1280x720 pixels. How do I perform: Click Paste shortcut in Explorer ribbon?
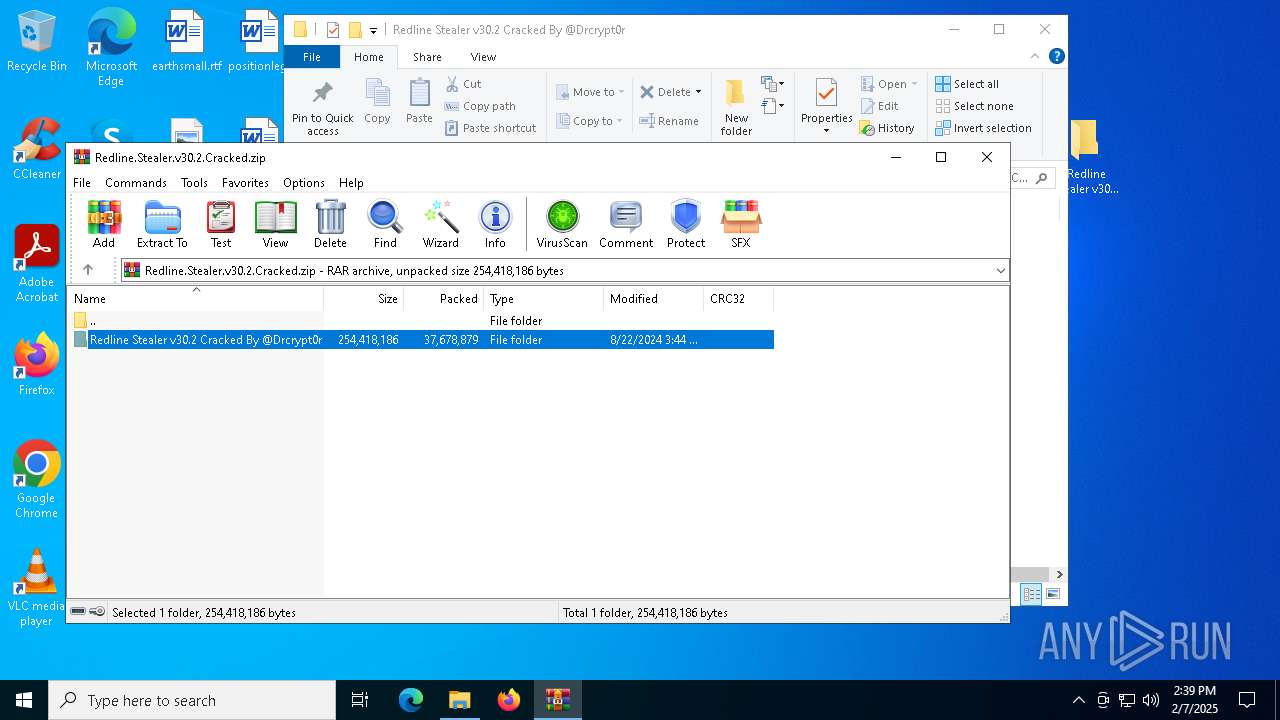(x=490, y=128)
